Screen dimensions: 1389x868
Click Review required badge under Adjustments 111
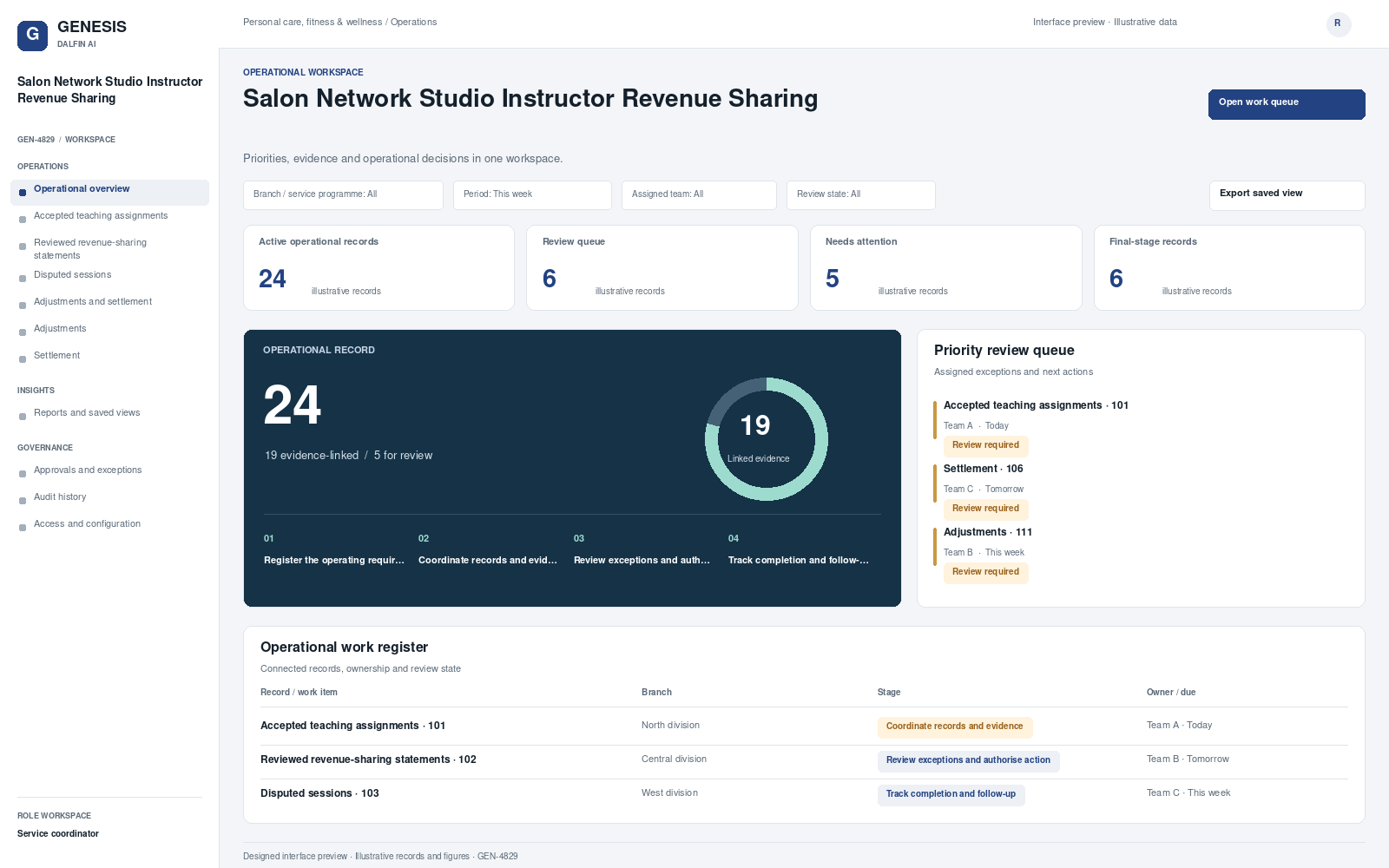[x=985, y=572]
